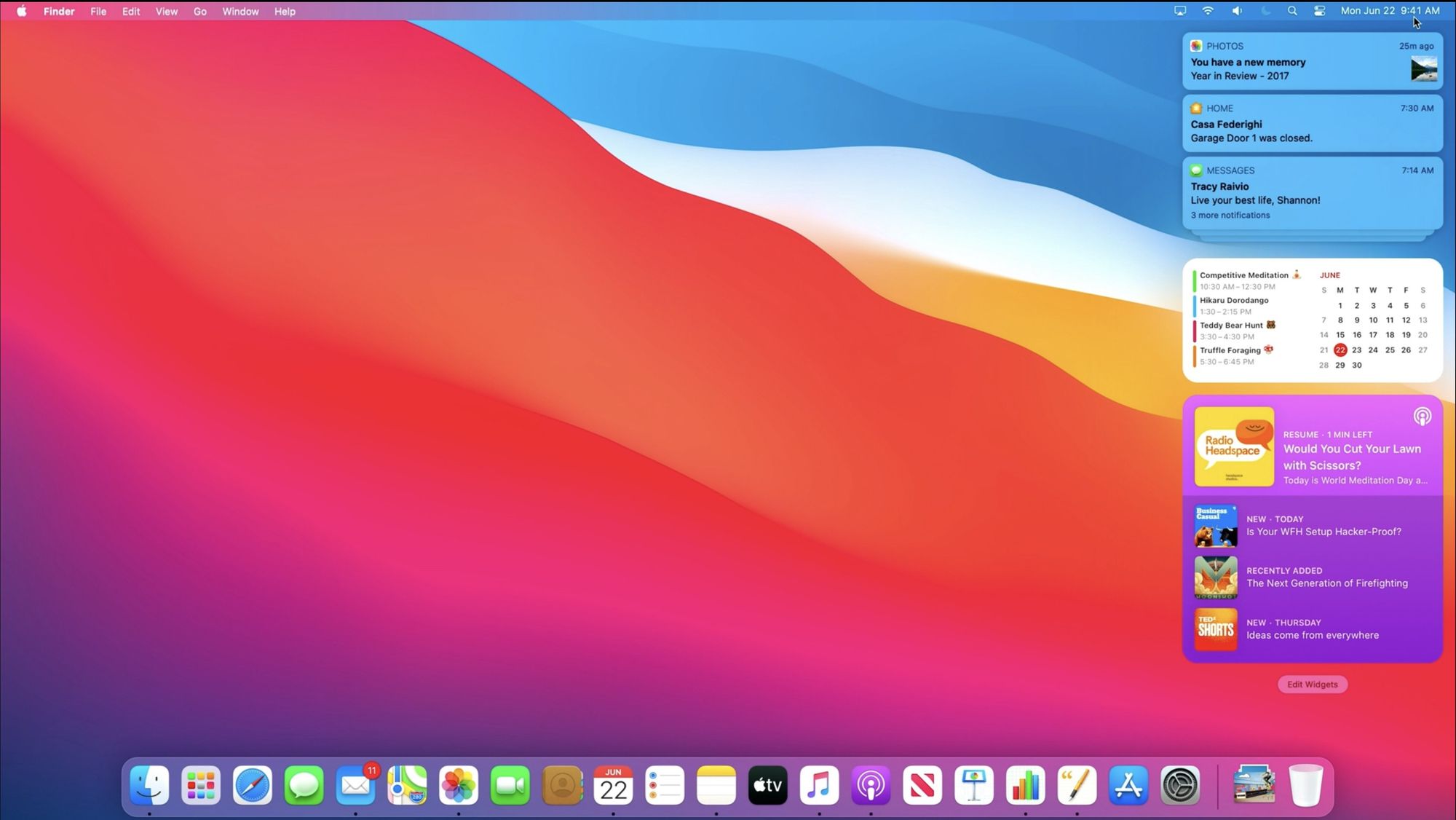The width and height of the screenshot is (1456, 820).
Task: Open Apple TV app in Dock
Action: coord(767,785)
